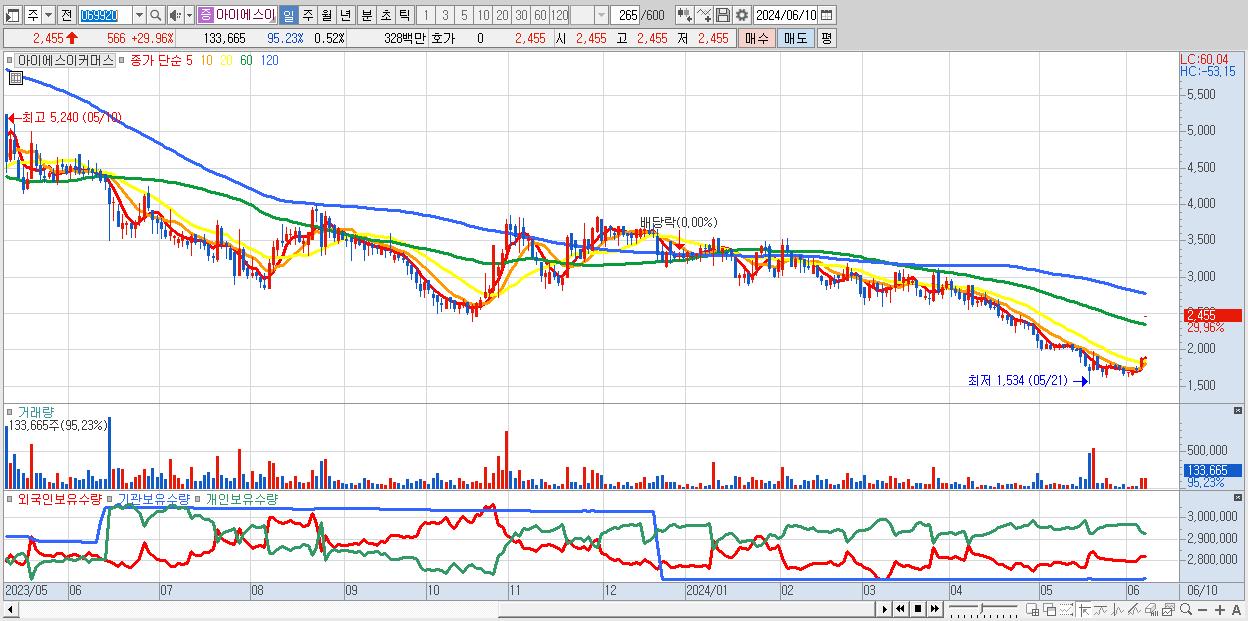Click the dotted chart range icon
This screenshot has height=621, width=1248.
tap(1066, 609)
